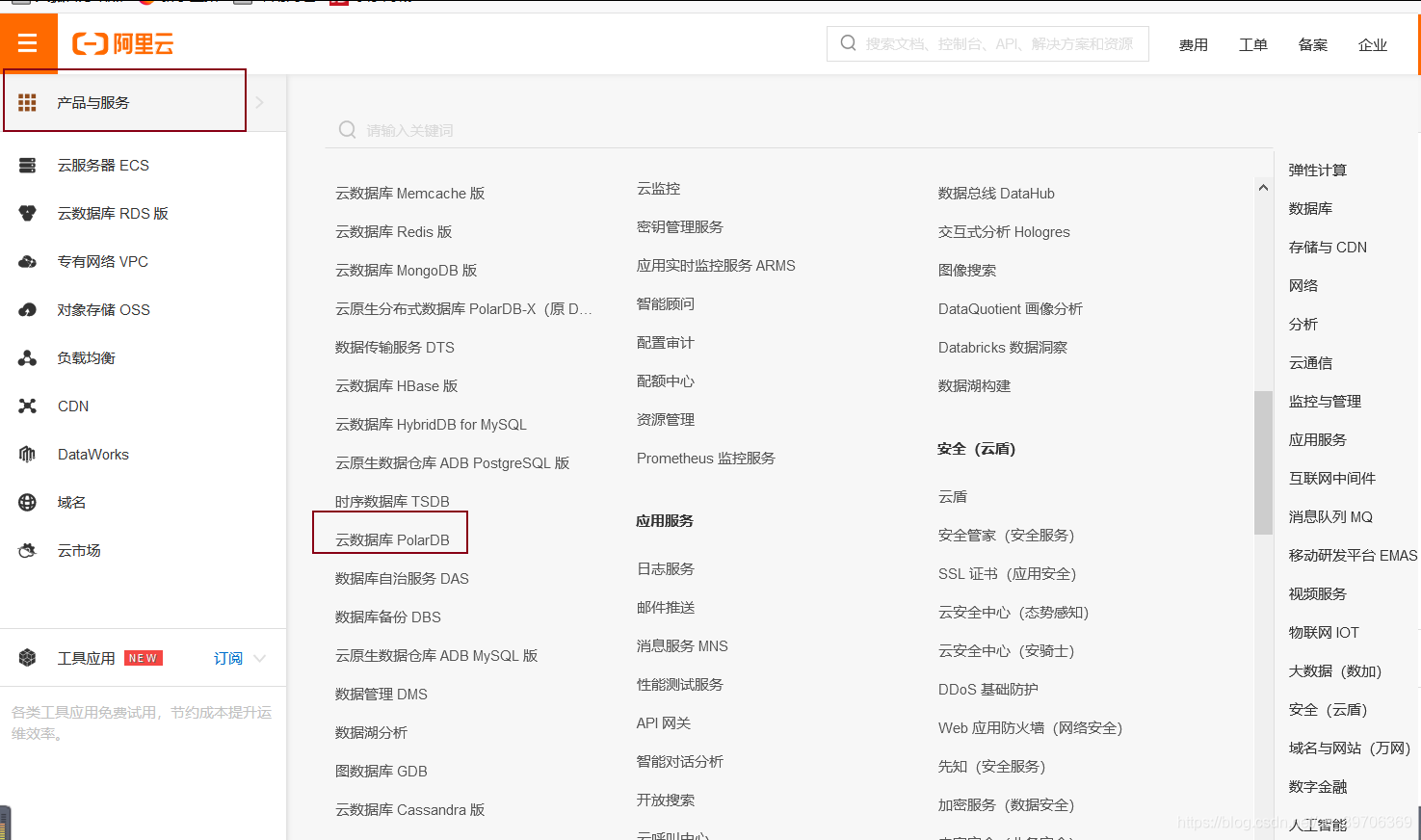This screenshot has height=840, width=1421.
Task: Click 费用 in the top bar
Action: [1194, 44]
